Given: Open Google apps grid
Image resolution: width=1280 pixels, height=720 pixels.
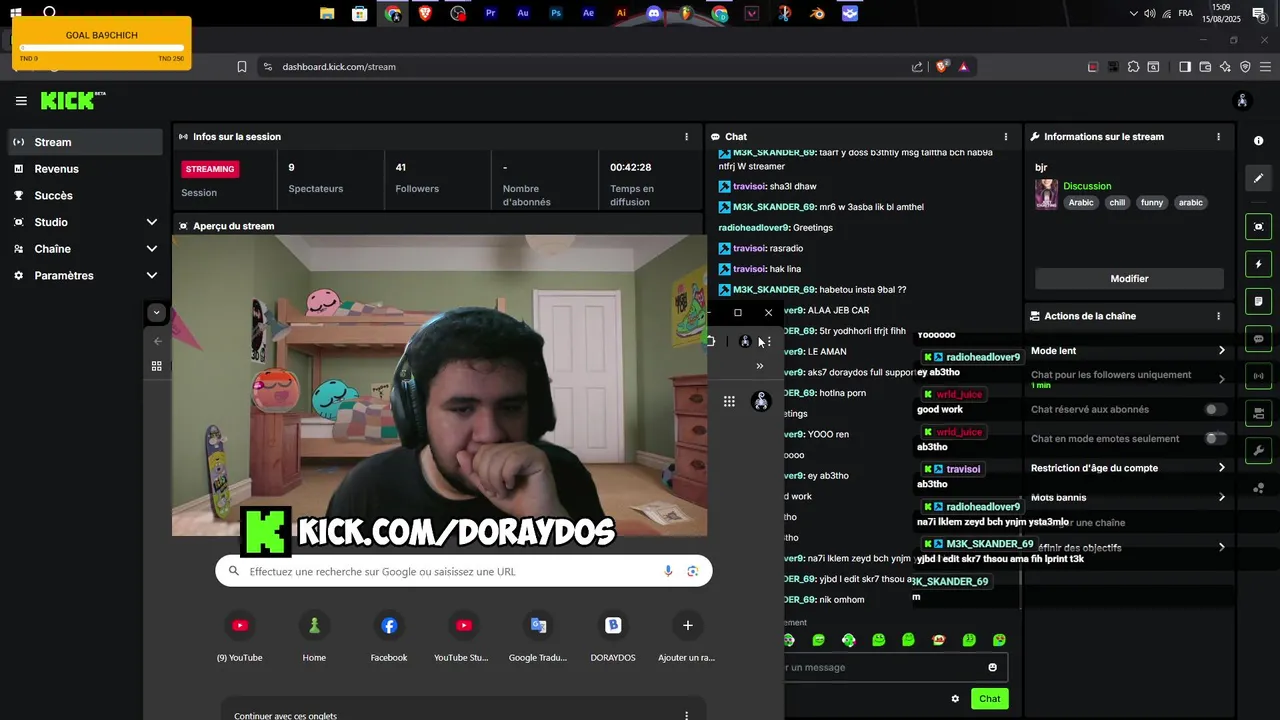Looking at the screenshot, I should click(729, 401).
